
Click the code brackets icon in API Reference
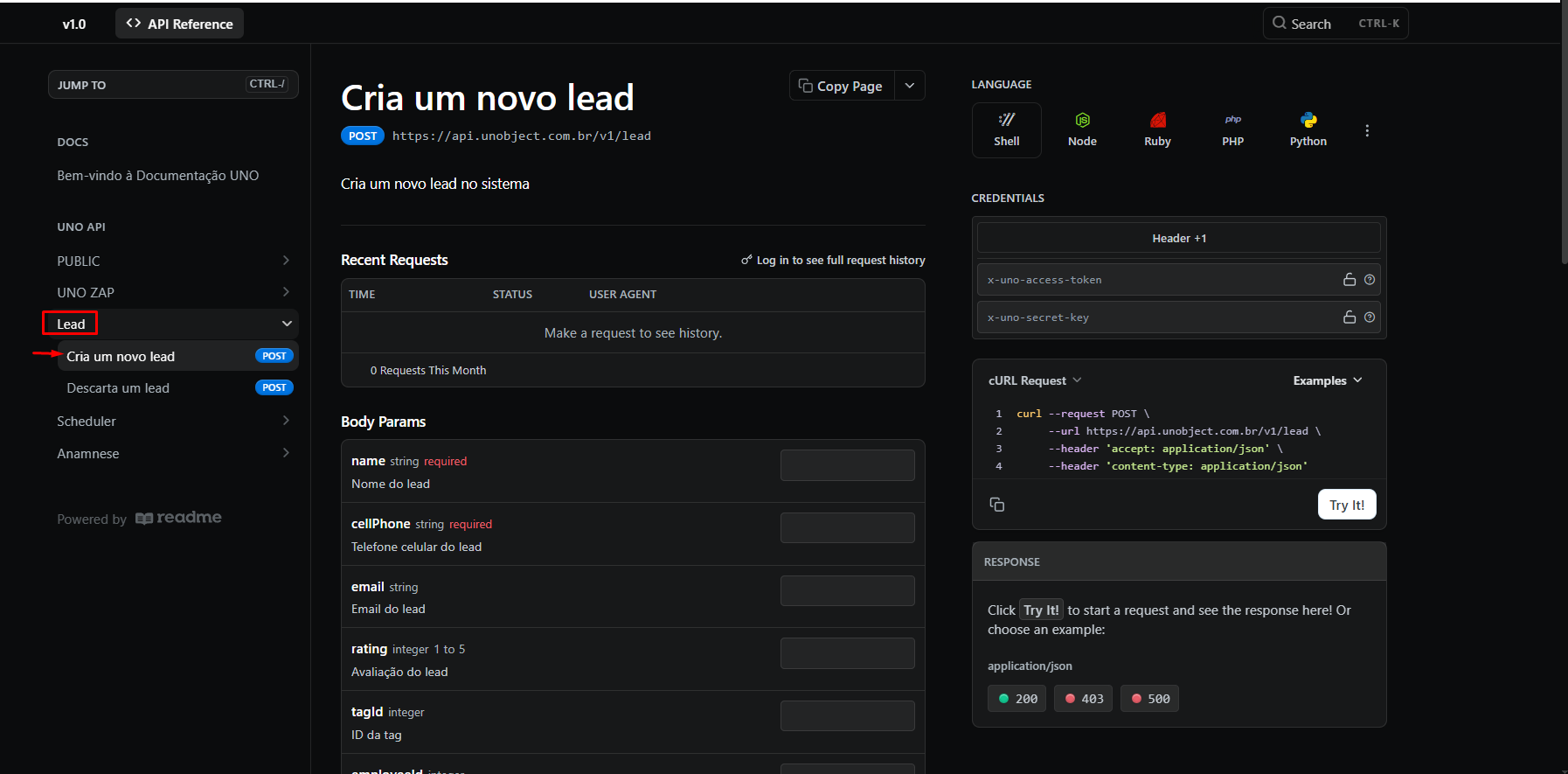point(134,24)
